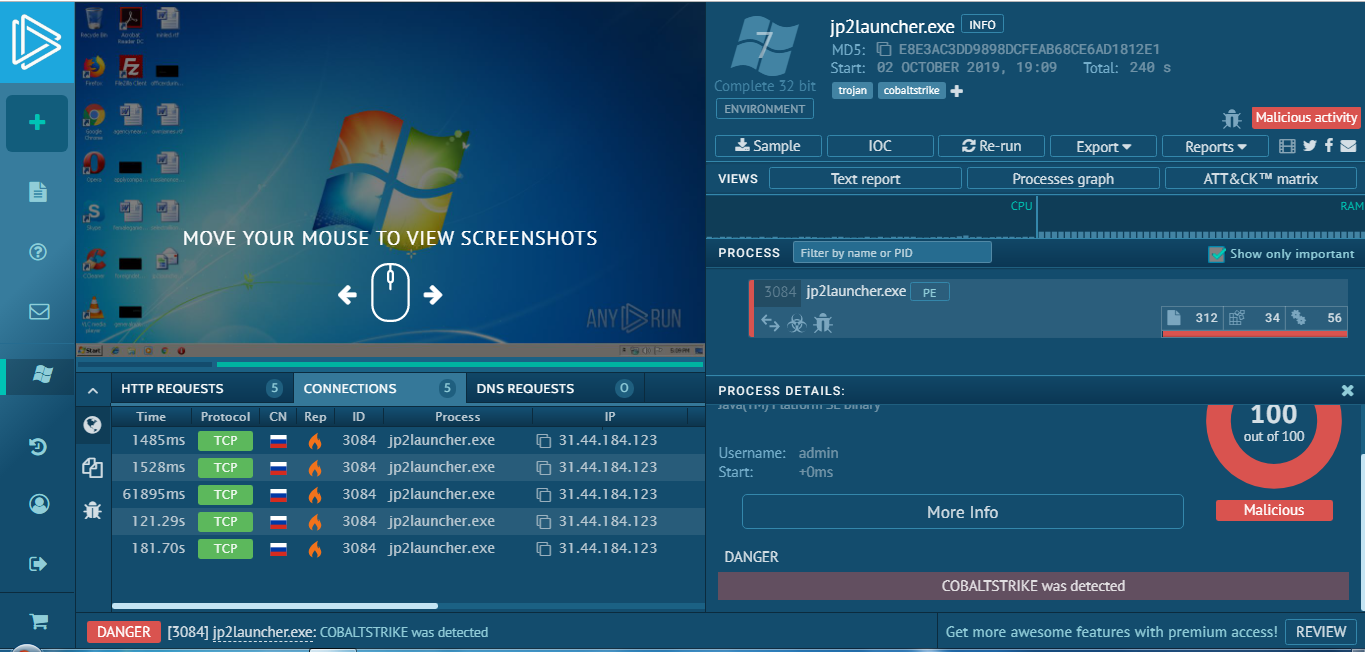Click the connections table horizontal scrollbar

tap(275, 606)
